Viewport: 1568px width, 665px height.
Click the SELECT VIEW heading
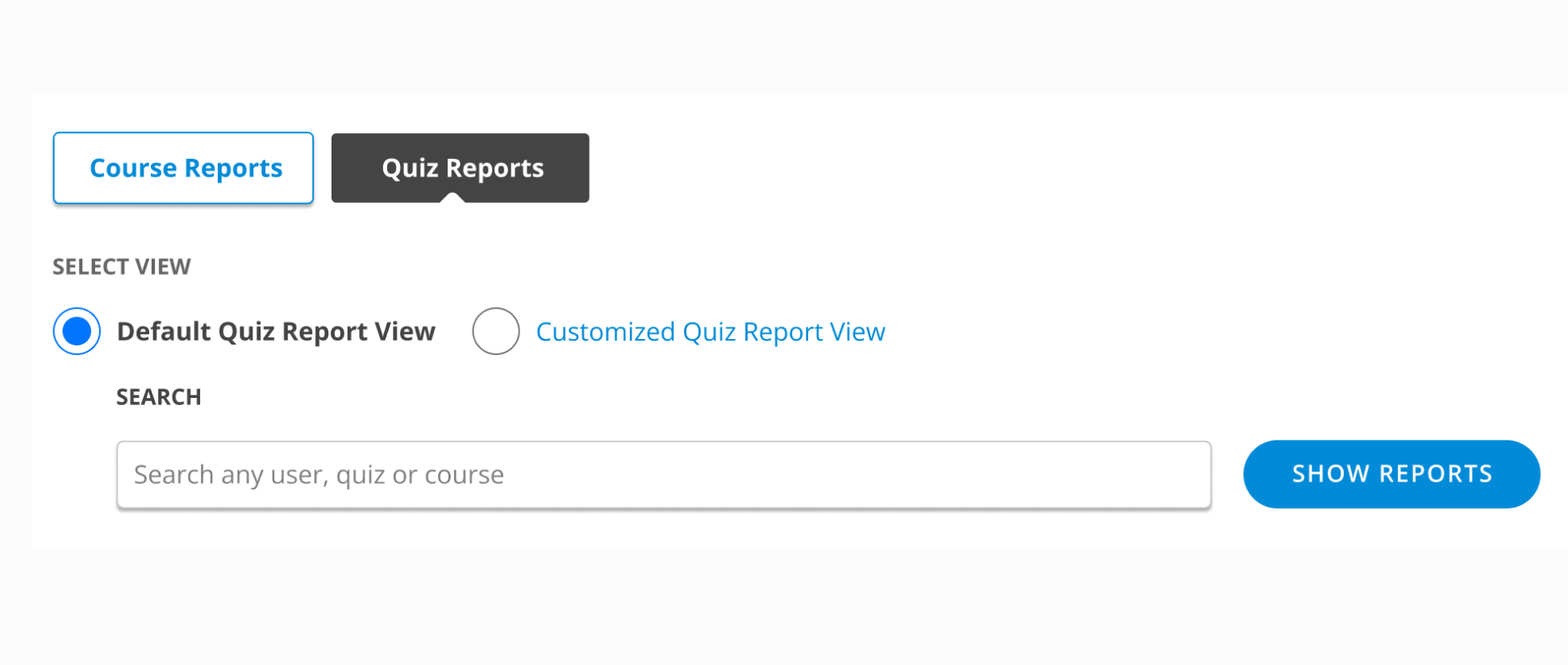122,267
